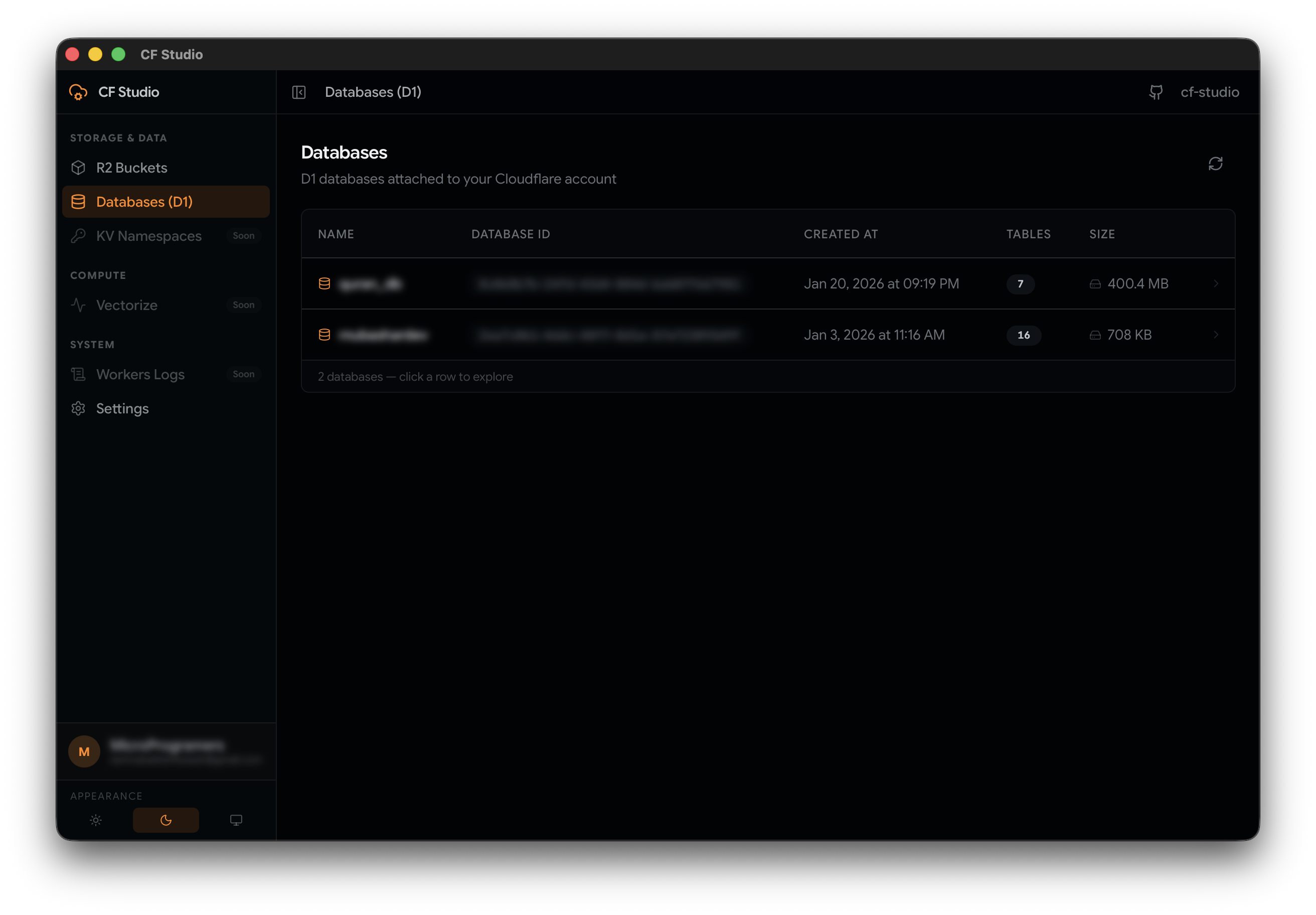Expand the 400.4 MB database row chevron
The width and height of the screenshot is (1316, 915).
click(1216, 284)
